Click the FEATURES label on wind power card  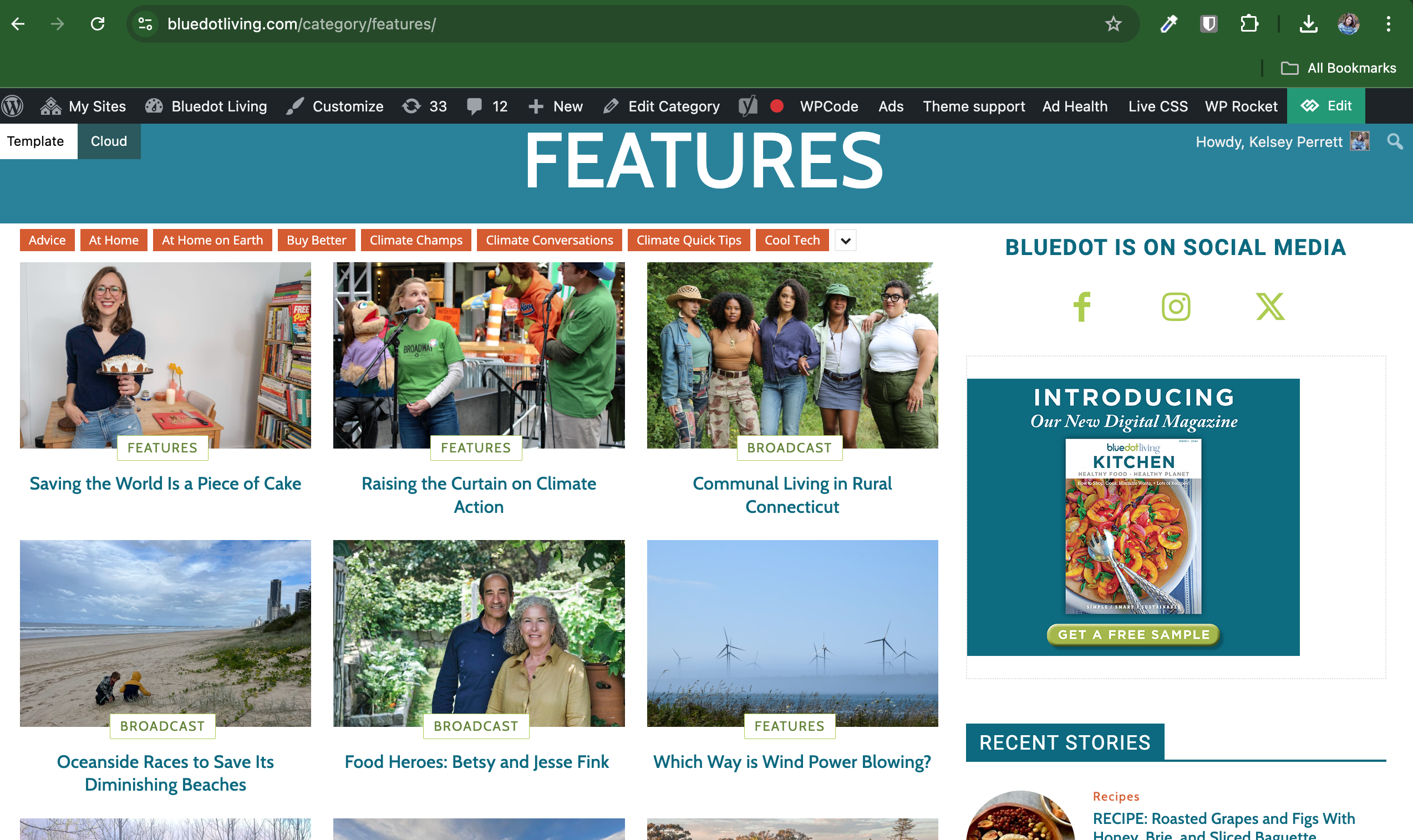[789, 726]
